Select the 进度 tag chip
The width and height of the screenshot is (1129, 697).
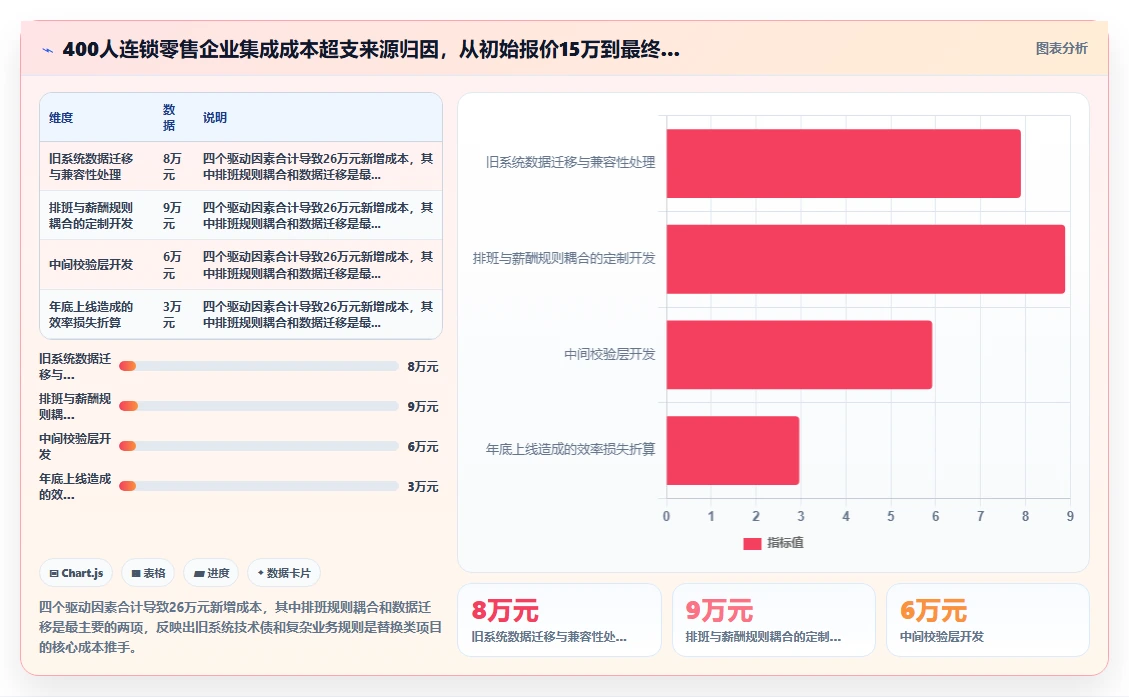tap(212, 573)
